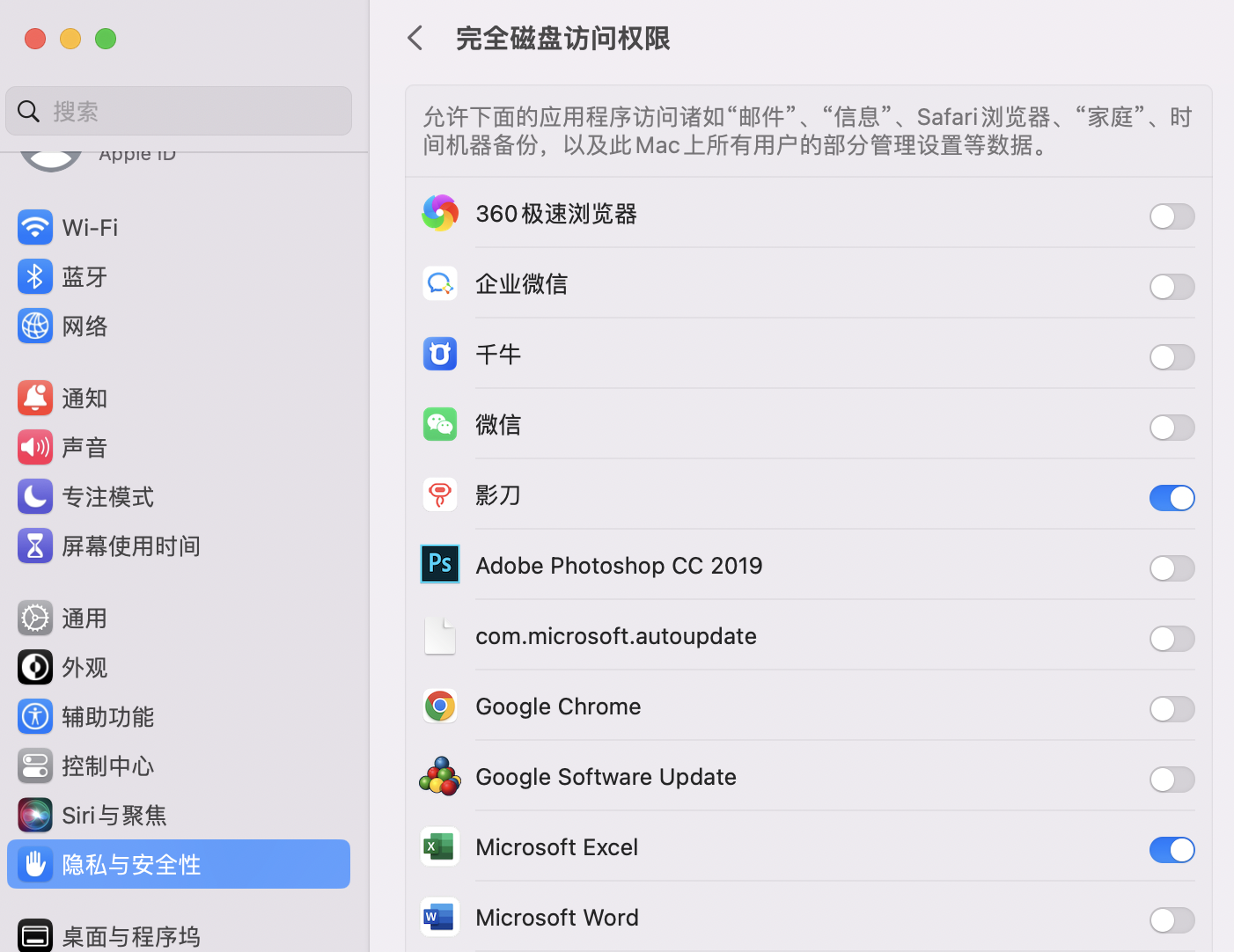The image size is (1234, 952).
Task: Enable full disk access for 360极速浏览器
Action: pyautogui.click(x=1172, y=216)
